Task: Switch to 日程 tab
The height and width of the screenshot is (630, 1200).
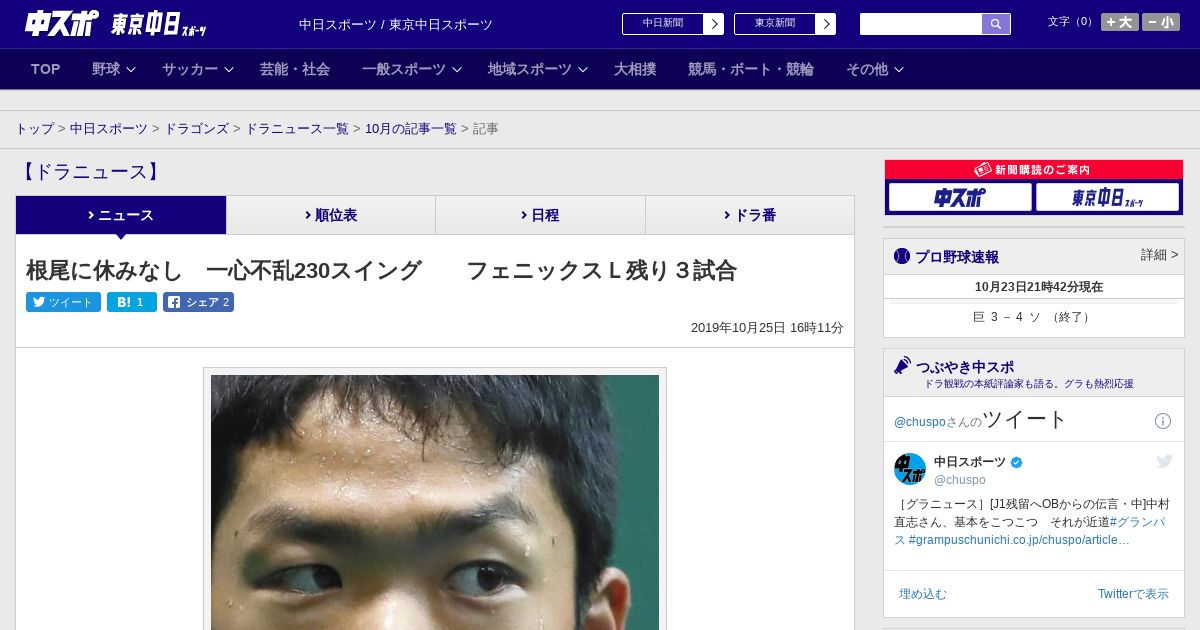Action: (540, 215)
